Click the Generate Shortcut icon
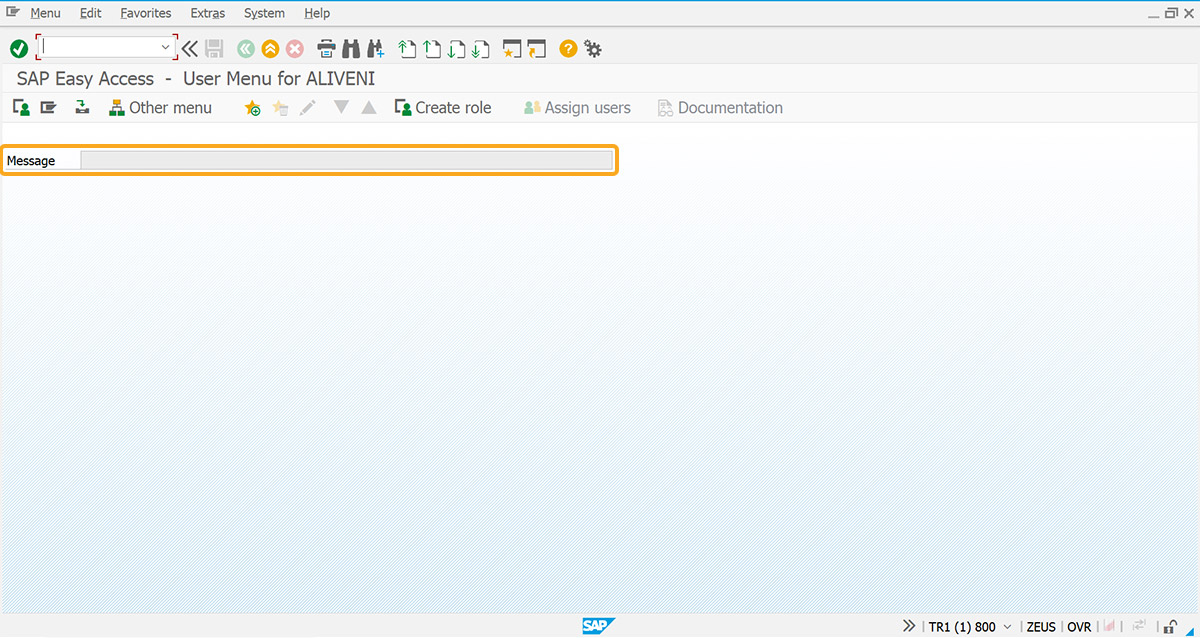1200x638 pixels. coord(537,48)
